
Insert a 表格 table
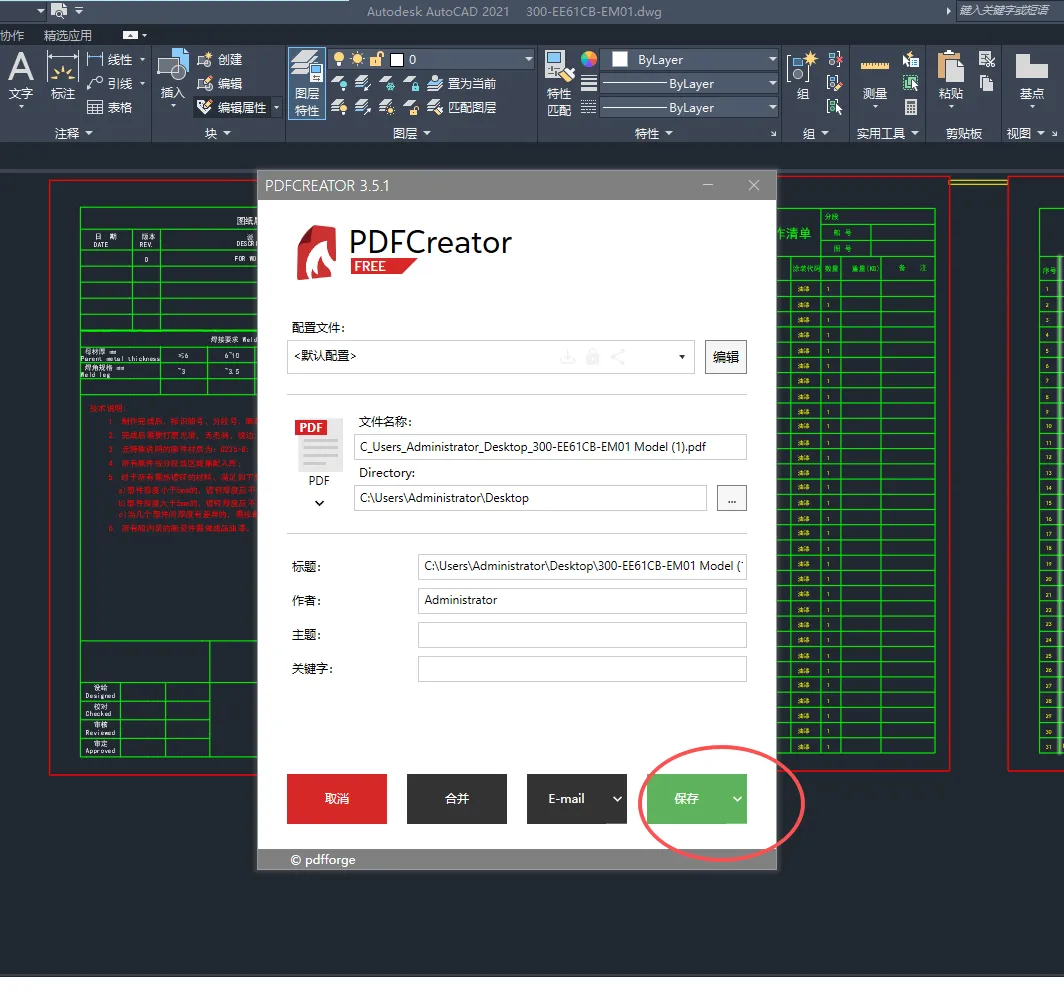(110, 107)
